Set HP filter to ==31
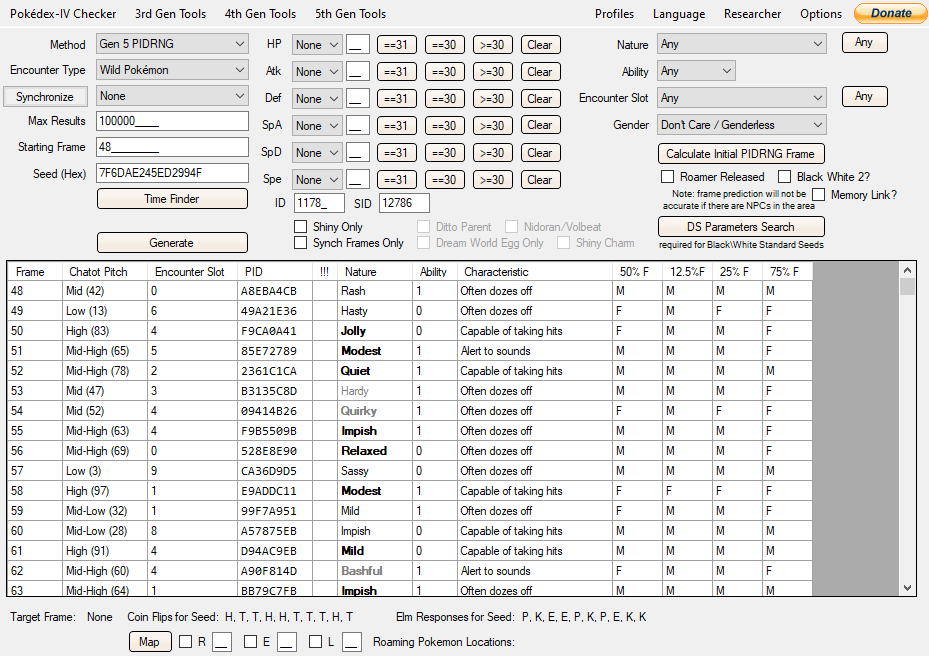This screenshot has width=929, height=656. click(396, 44)
